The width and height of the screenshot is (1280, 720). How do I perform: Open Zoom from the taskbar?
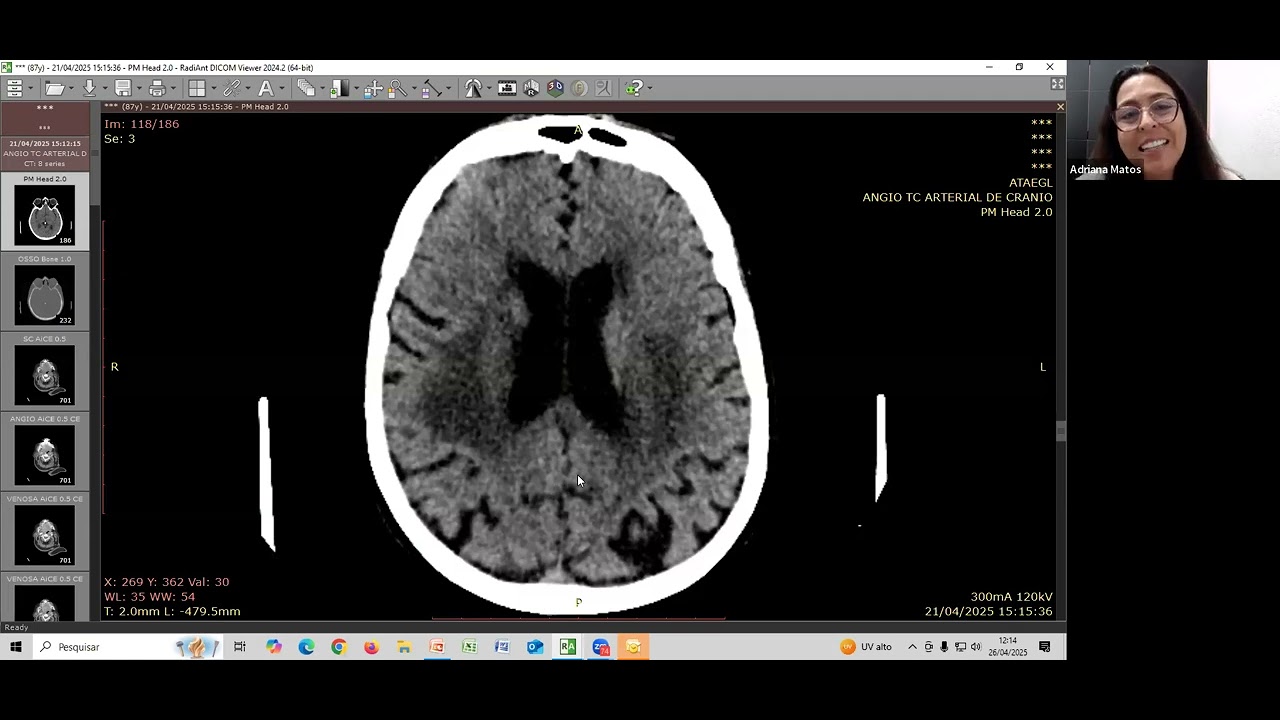point(600,647)
